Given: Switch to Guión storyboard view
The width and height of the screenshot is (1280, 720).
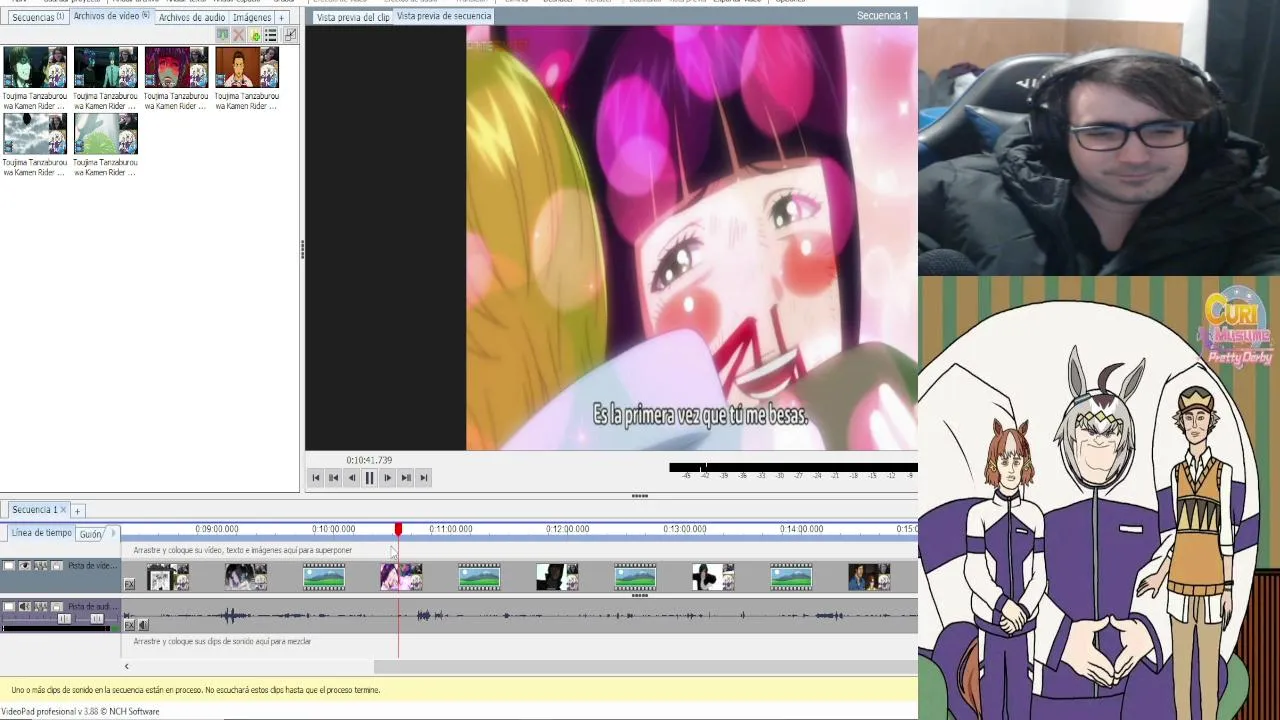Looking at the screenshot, I should 90,535.
